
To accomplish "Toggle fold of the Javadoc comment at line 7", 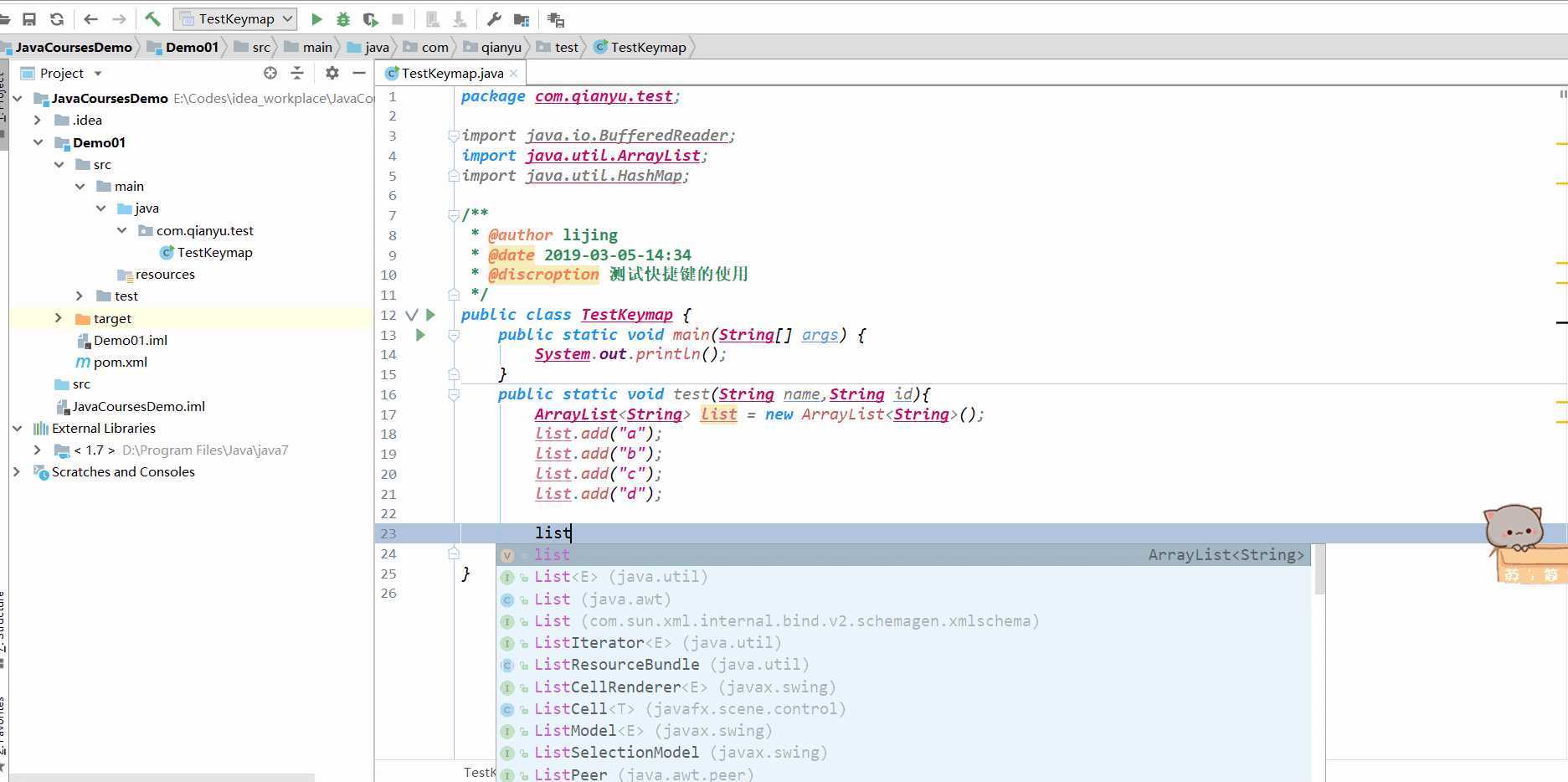I will 454,215.
